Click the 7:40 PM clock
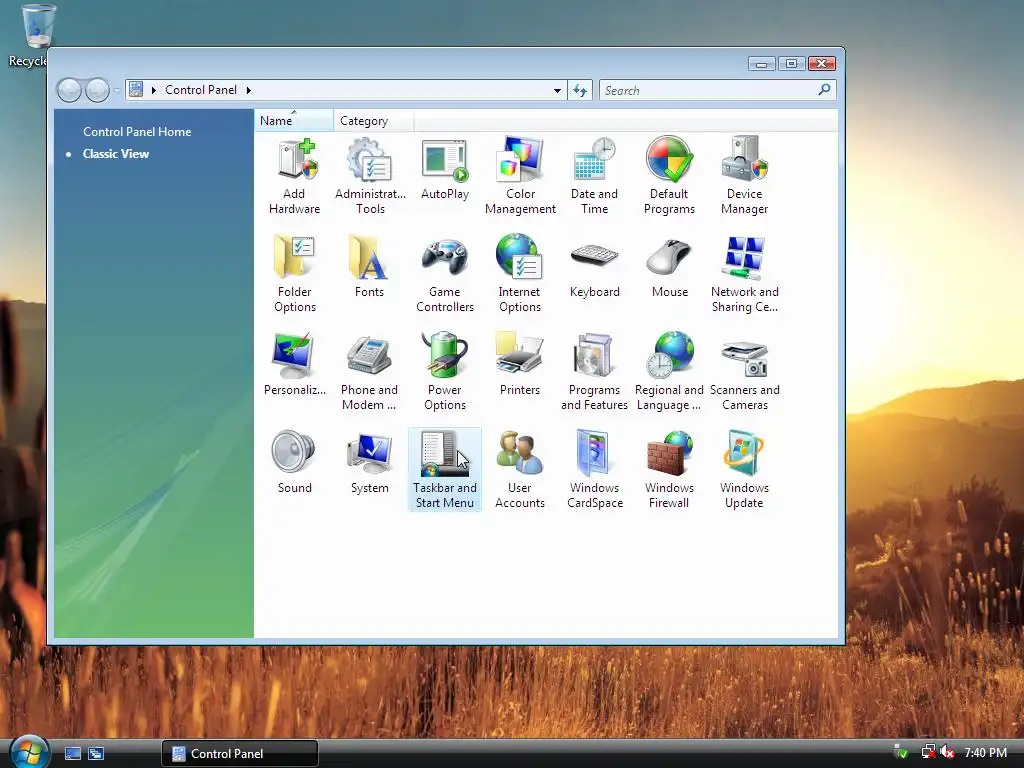 pos(985,753)
